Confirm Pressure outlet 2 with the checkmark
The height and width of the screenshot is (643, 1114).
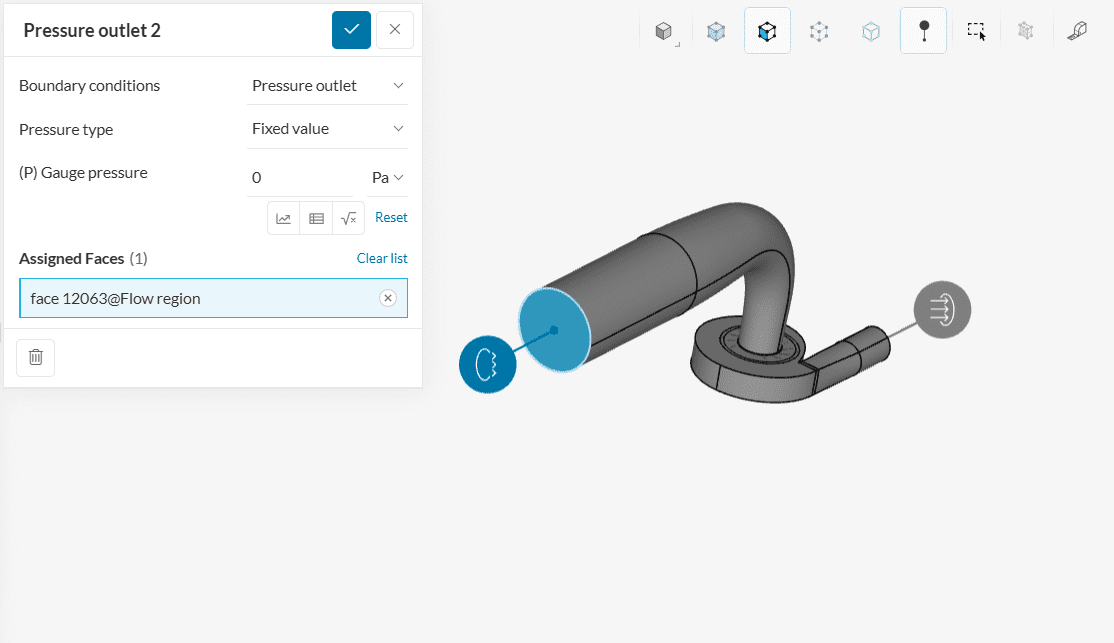(x=351, y=30)
